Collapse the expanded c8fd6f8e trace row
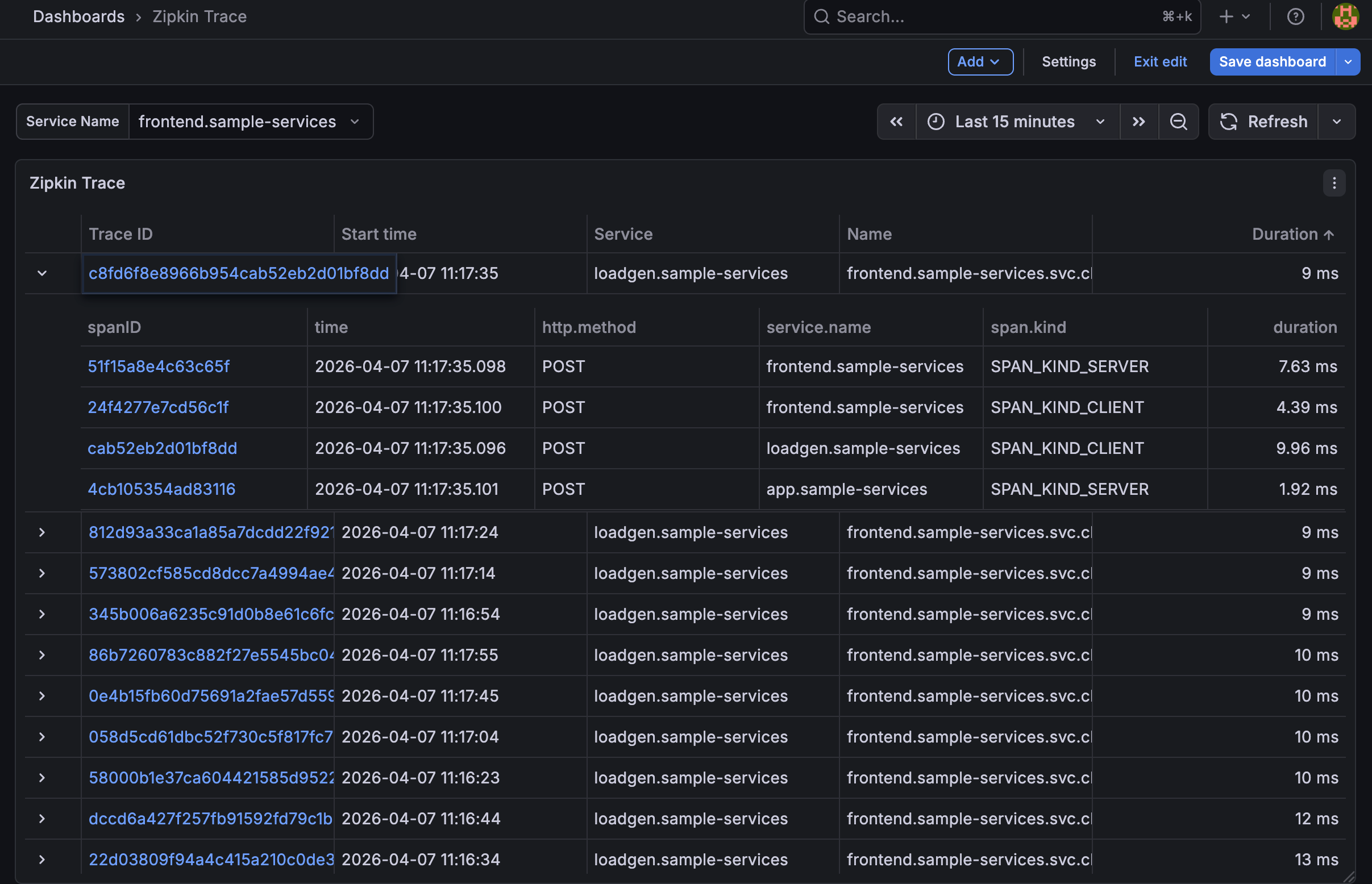 (x=42, y=273)
